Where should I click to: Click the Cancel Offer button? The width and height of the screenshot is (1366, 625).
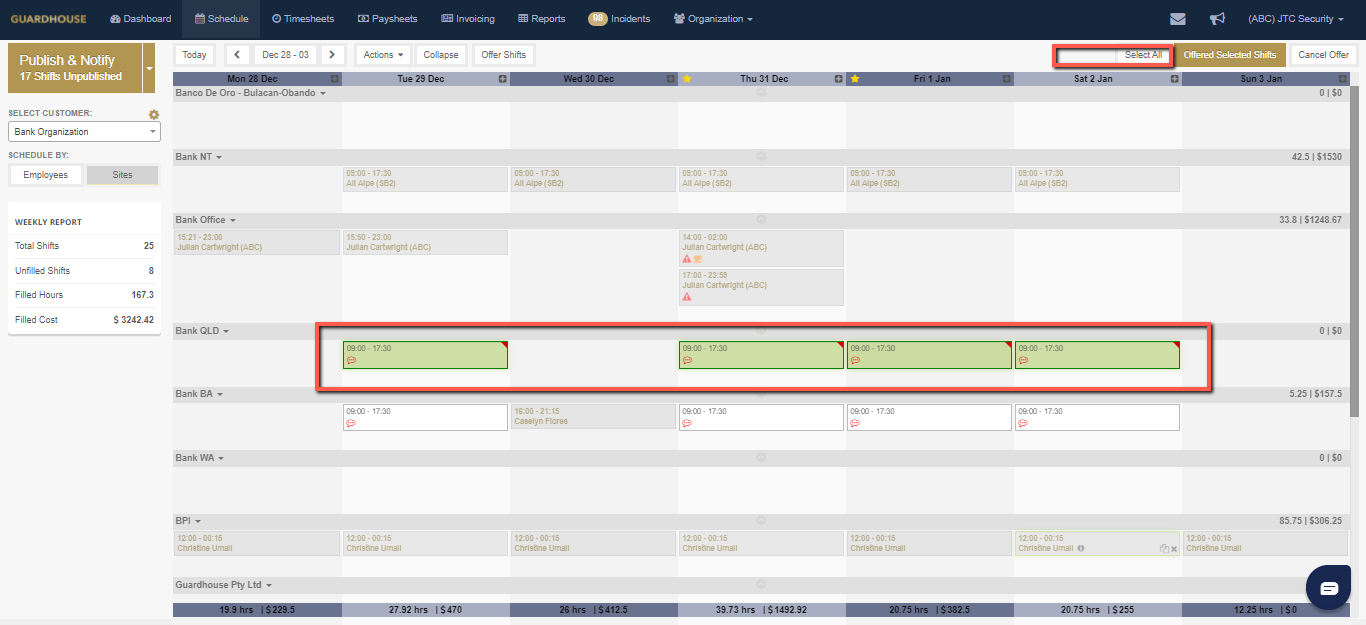click(1324, 55)
